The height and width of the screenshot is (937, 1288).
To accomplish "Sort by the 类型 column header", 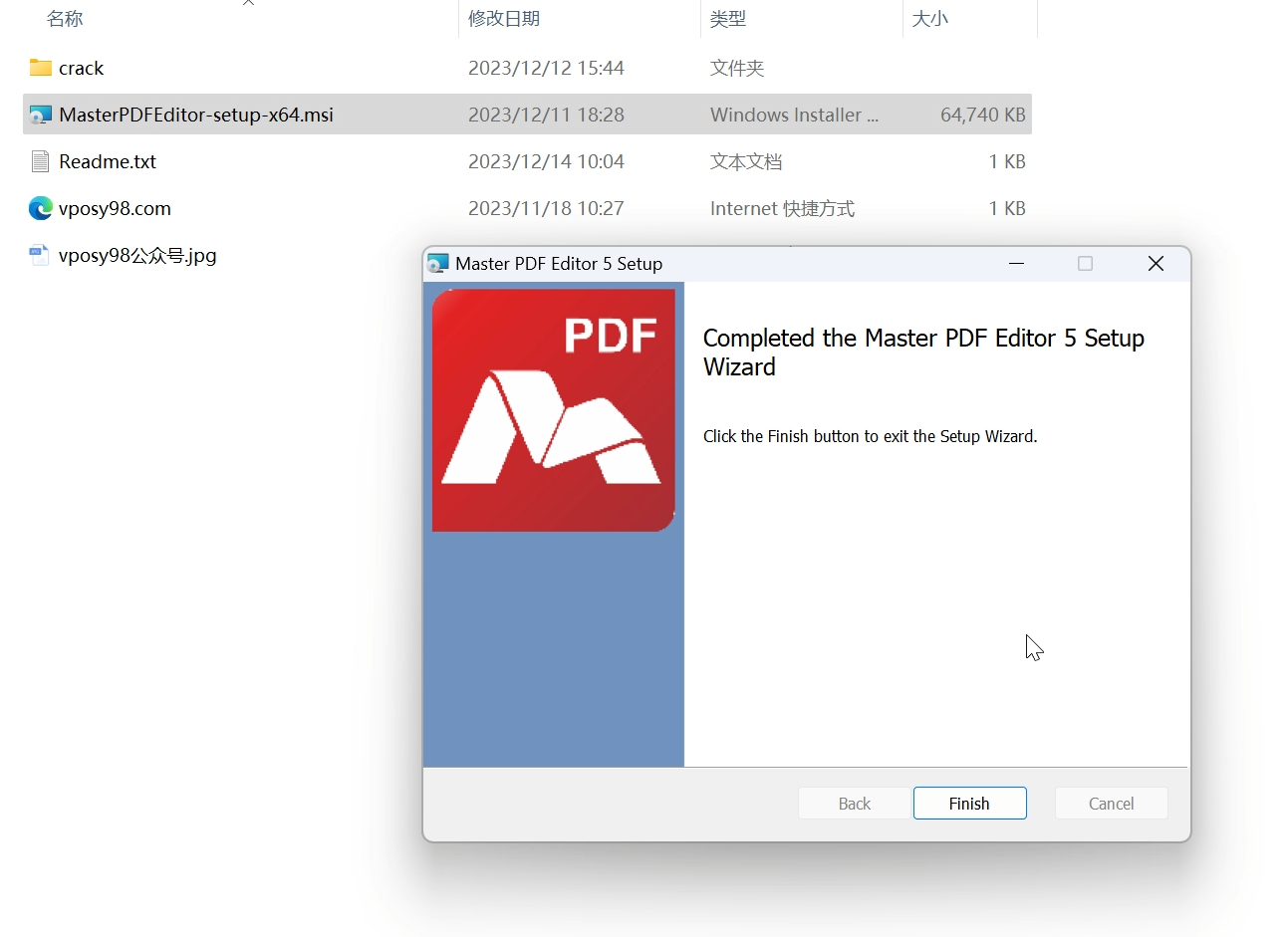I will 728,19.
